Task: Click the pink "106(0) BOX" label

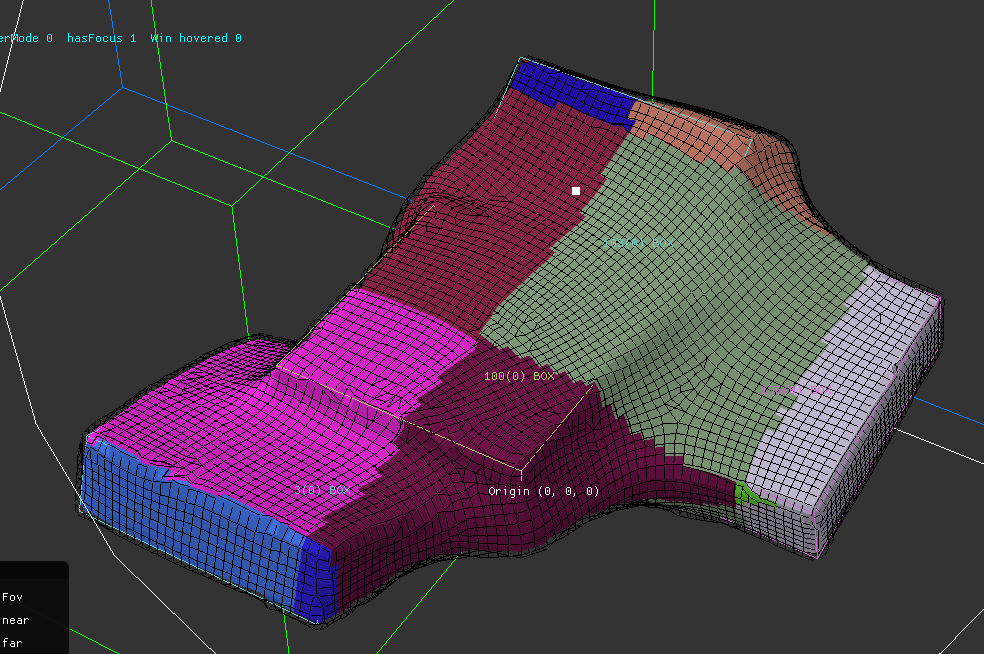Action: 797,388
